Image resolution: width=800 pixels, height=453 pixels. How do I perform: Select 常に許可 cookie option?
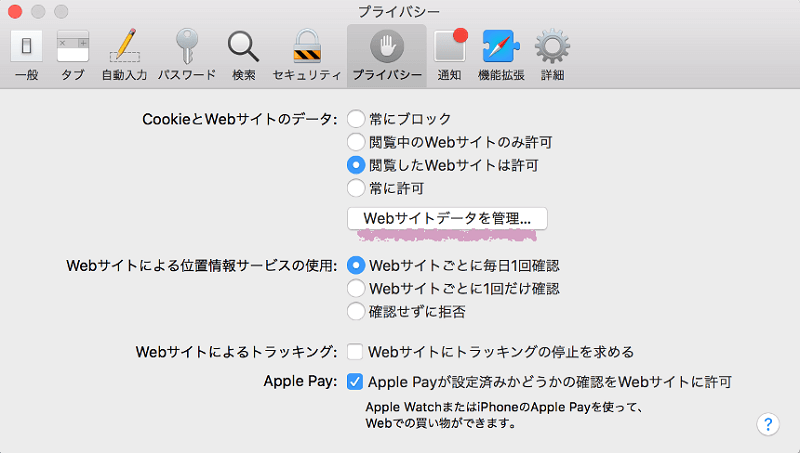point(355,188)
